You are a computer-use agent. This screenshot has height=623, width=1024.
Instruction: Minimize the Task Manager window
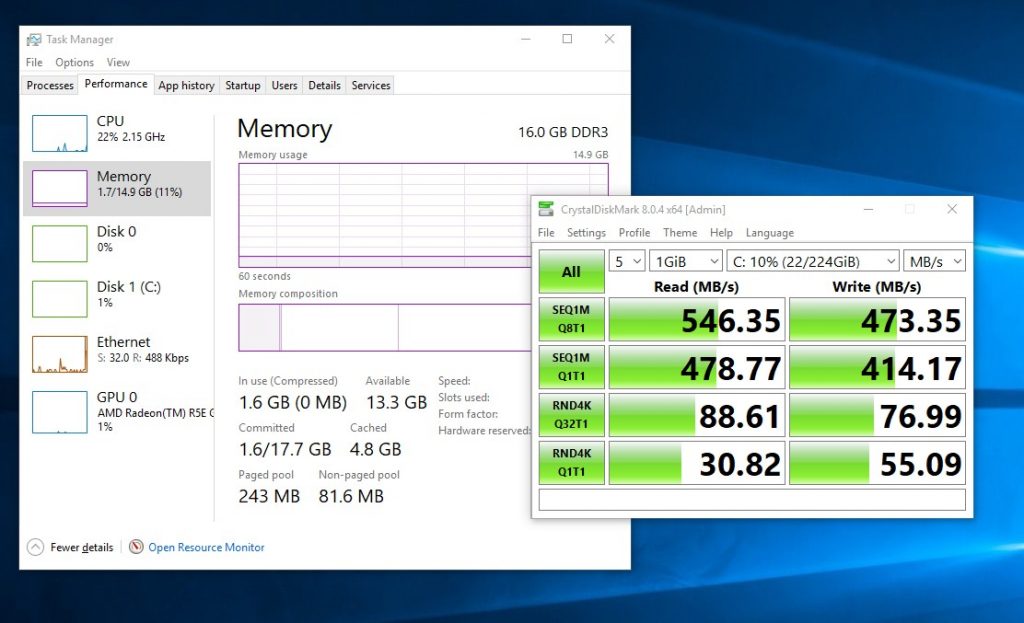526,39
